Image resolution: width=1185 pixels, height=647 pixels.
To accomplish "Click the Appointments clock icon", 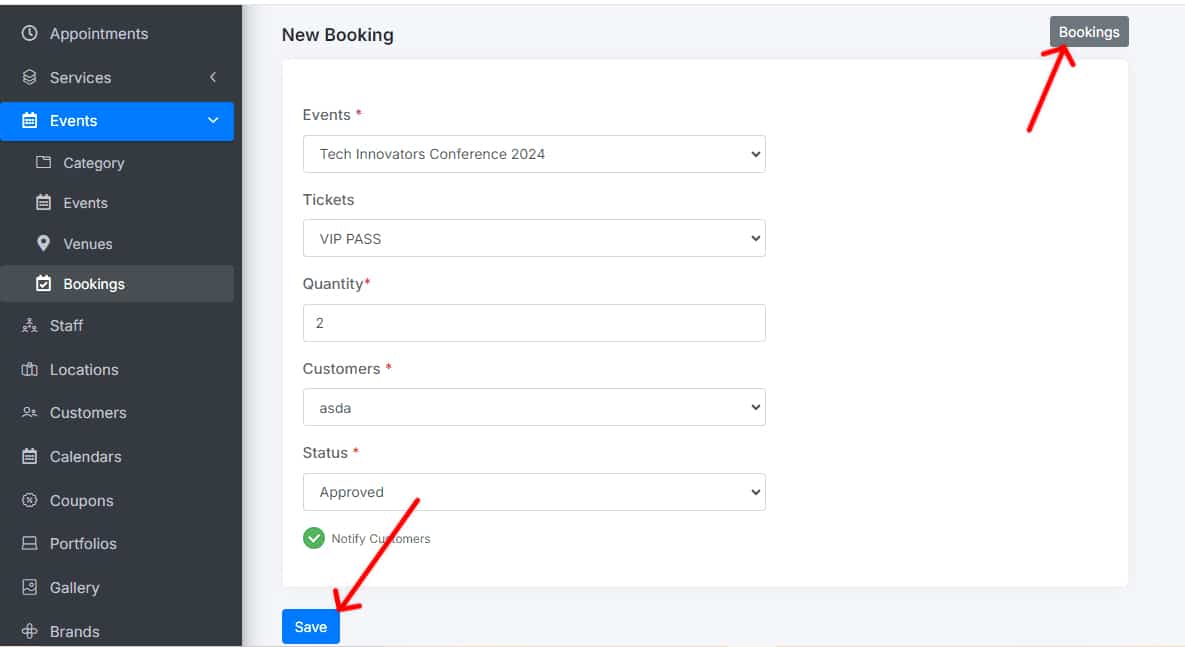I will tap(29, 34).
